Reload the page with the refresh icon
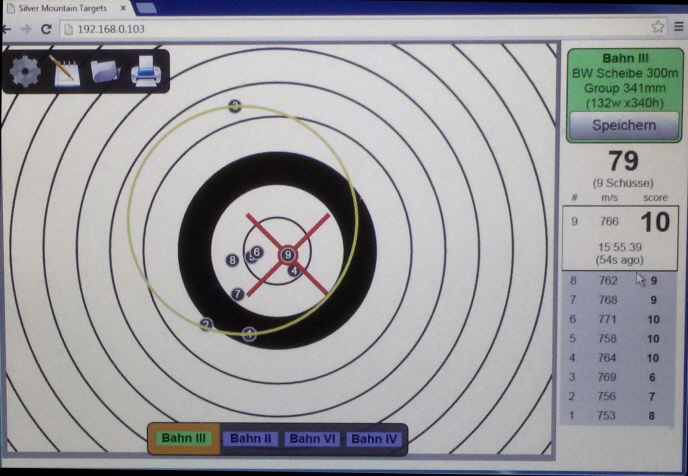The width and height of the screenshot is (688, 476). click(x=46, y=29)
